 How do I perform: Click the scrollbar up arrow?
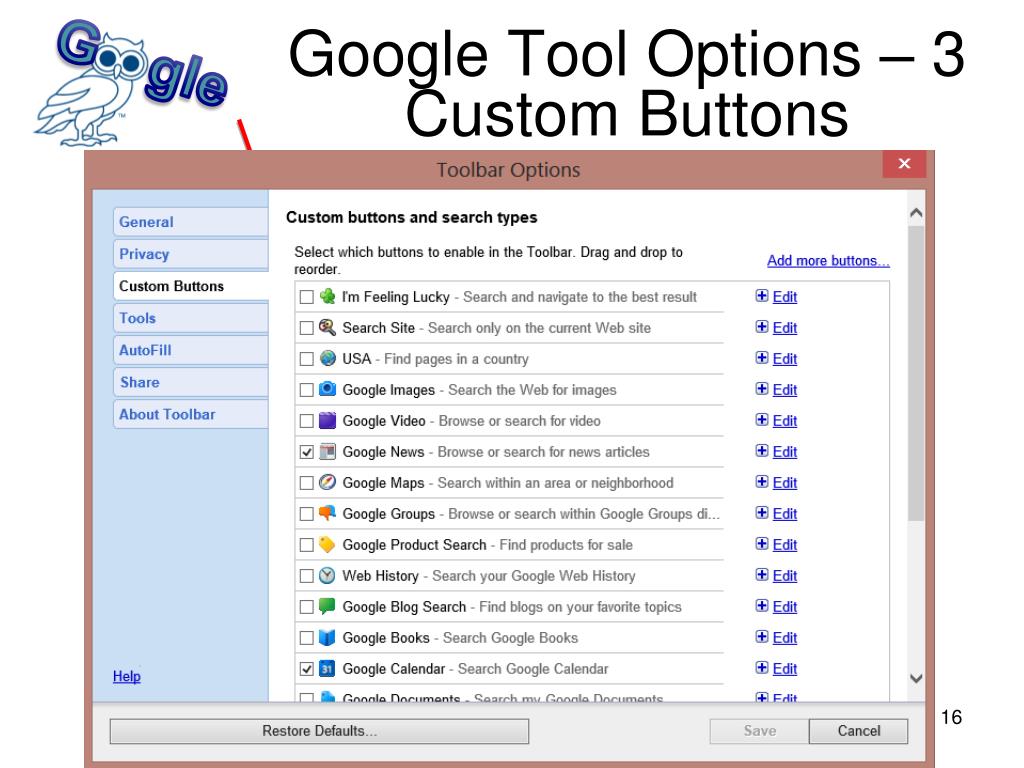coord(916,213)
